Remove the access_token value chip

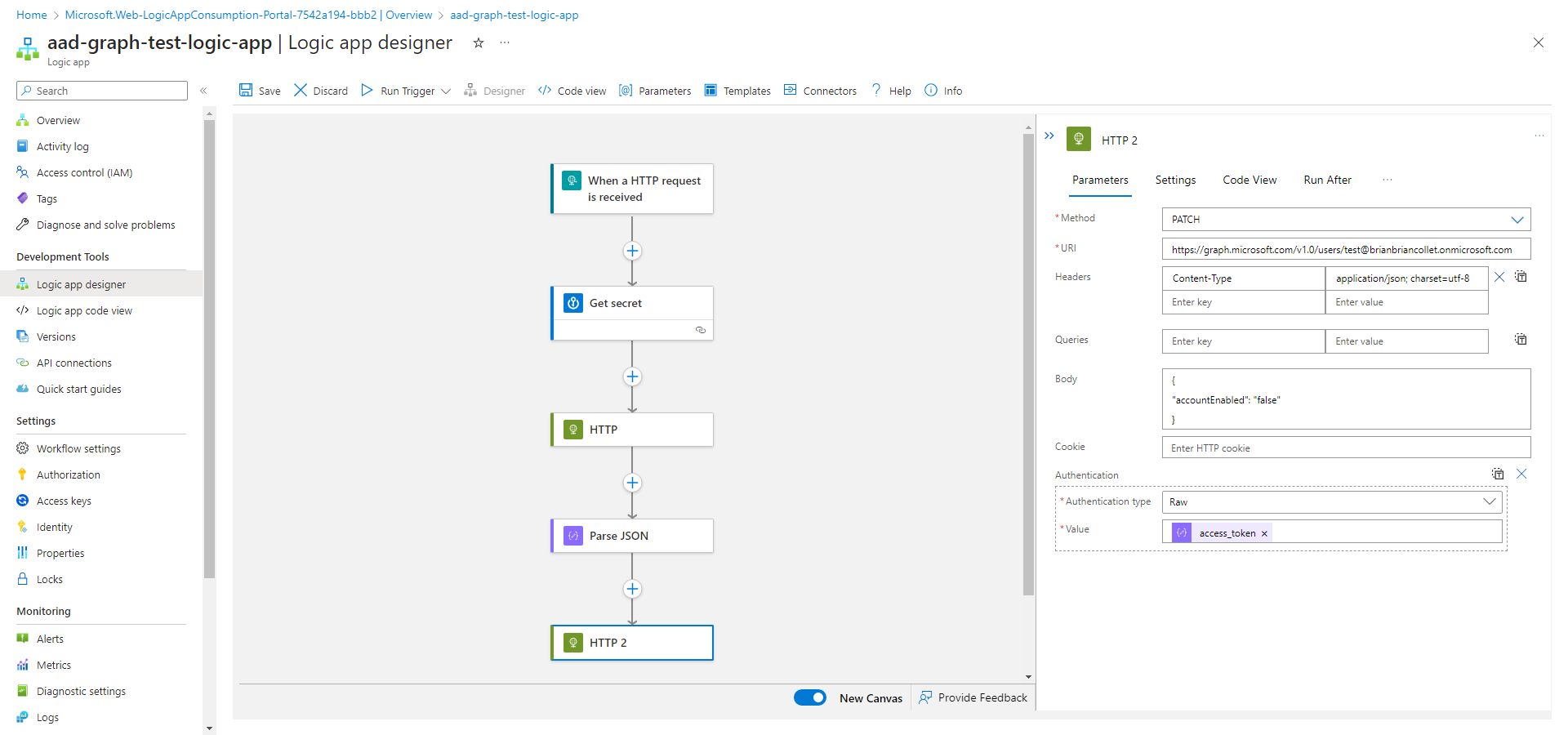(1264, 533)
